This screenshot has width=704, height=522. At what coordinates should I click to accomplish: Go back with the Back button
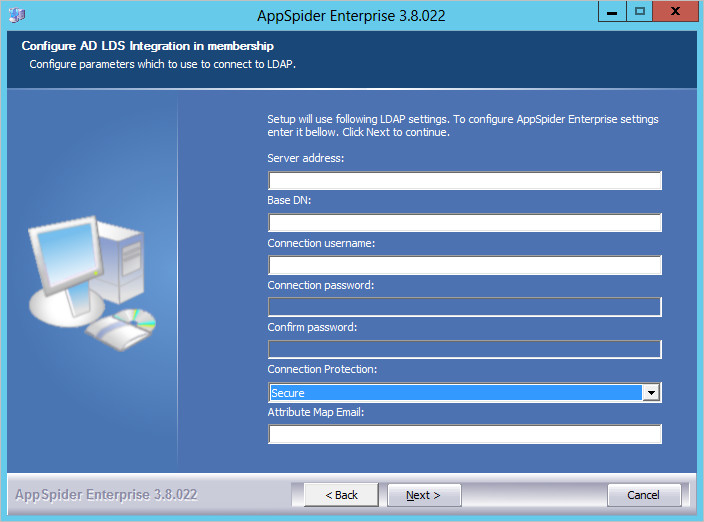pos(335,495)
